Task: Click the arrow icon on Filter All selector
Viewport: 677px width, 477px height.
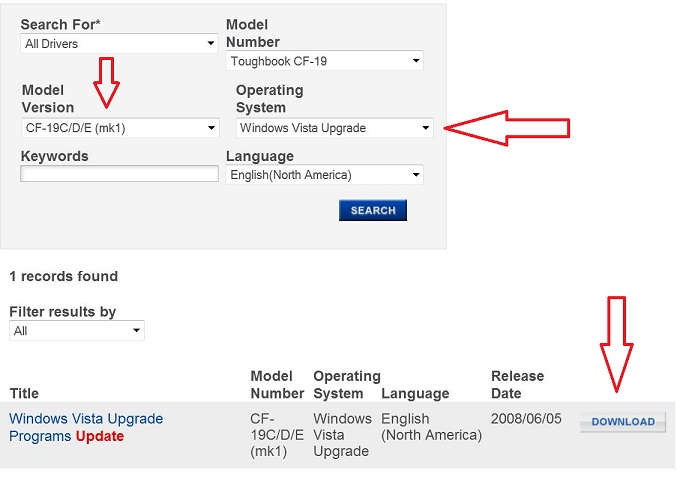Action: [x=136, y=331]
